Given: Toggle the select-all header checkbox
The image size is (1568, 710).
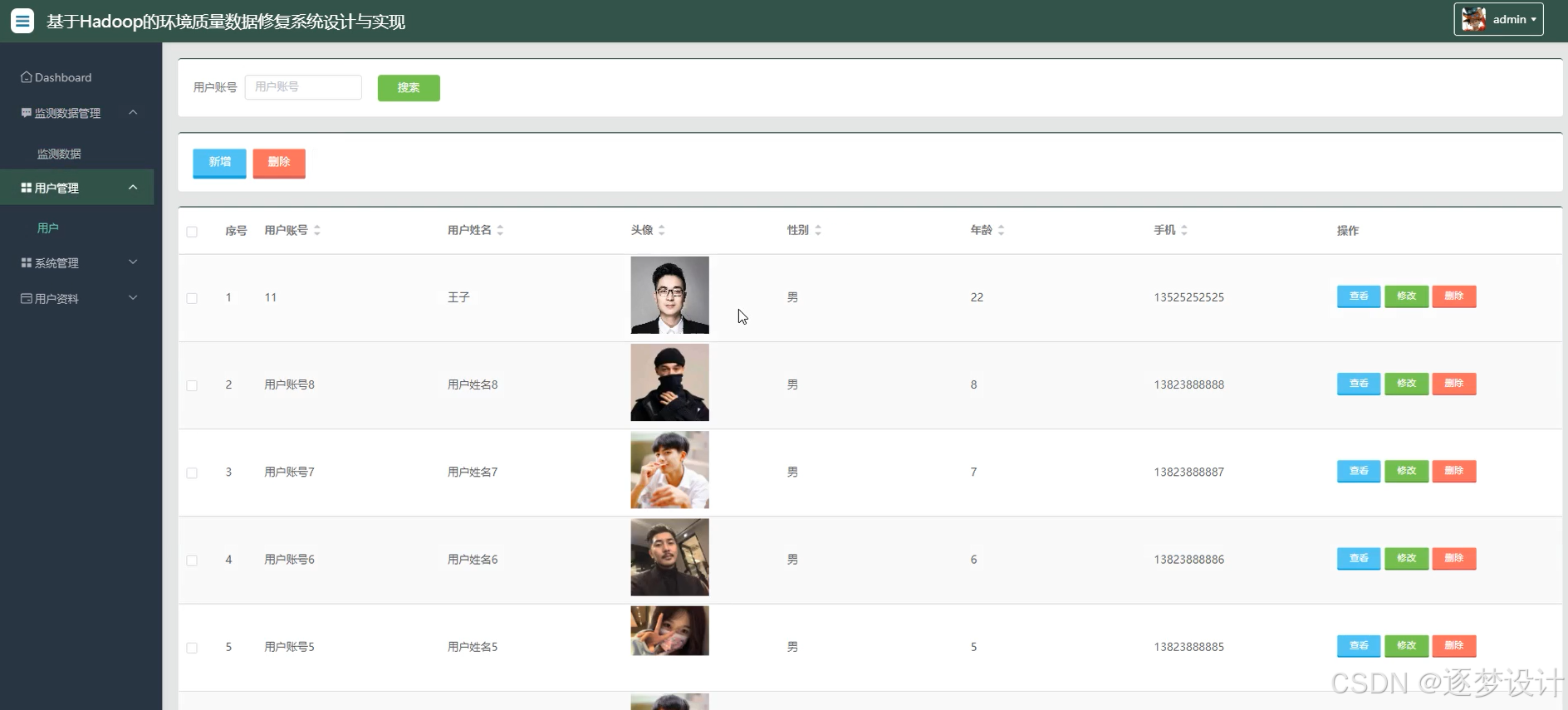Looking at the screenshot, I should click(192, 232).
